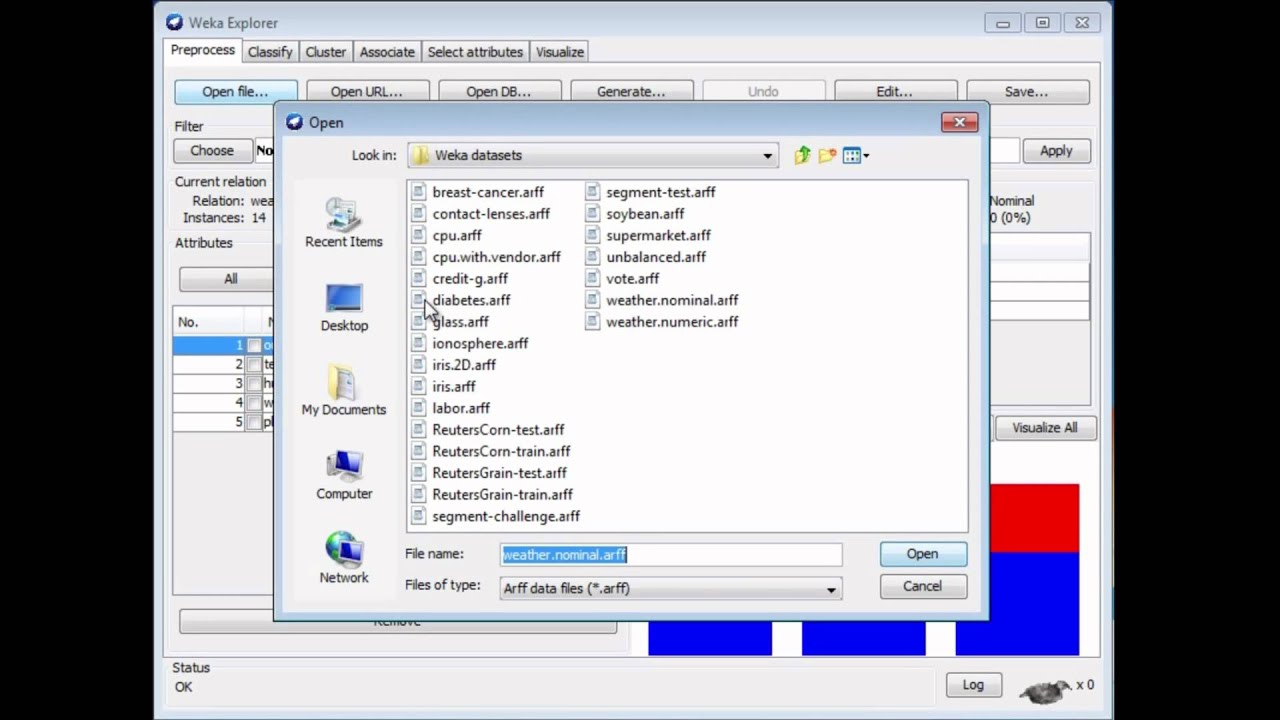Select glass.arff in file list
Screen dimensions: 1280x720
[x=461, y=321]
